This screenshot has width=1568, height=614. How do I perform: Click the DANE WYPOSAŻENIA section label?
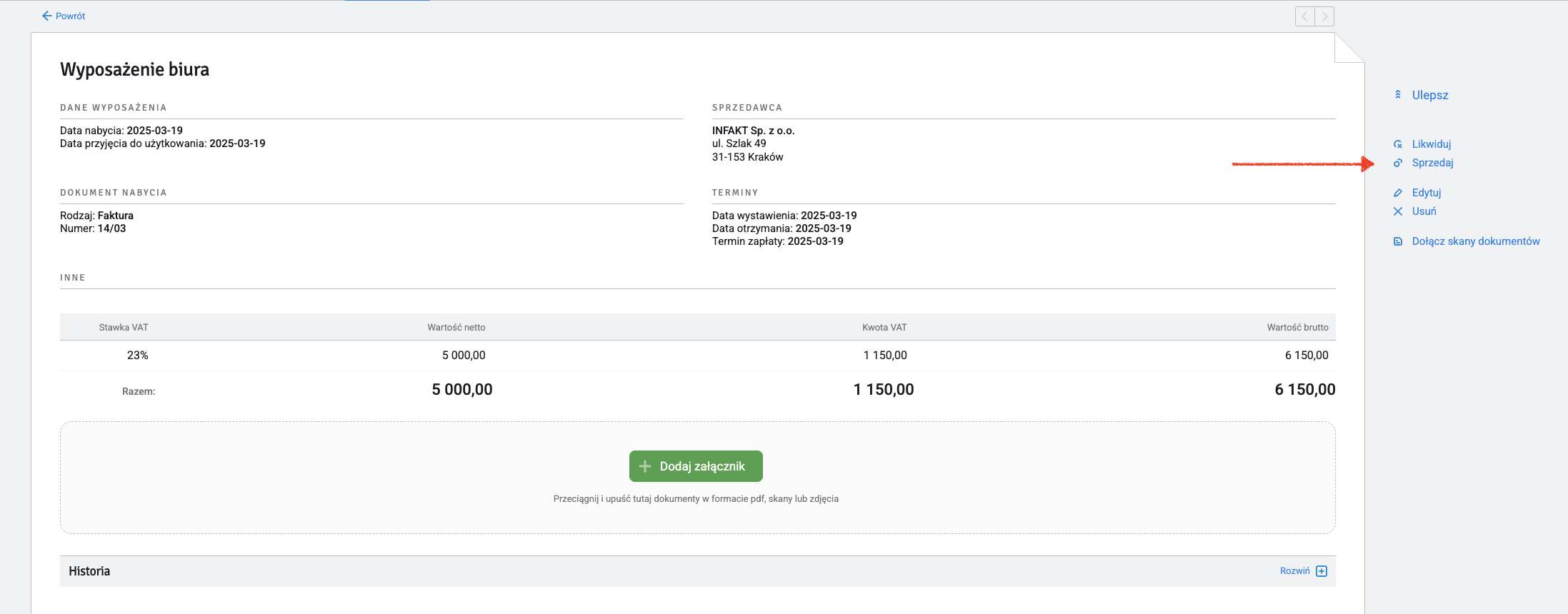click(x=113, y=108)
